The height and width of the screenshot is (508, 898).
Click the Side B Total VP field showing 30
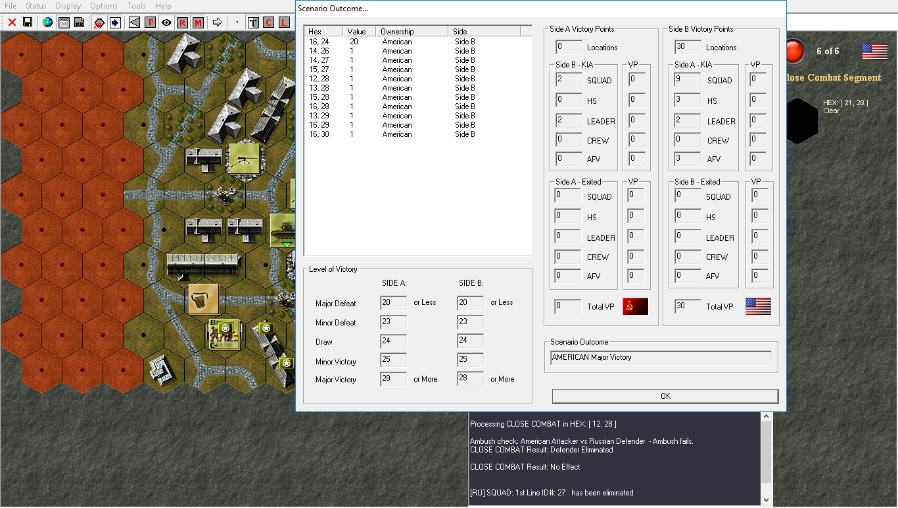pyautogui.click(x=688, y=306)
